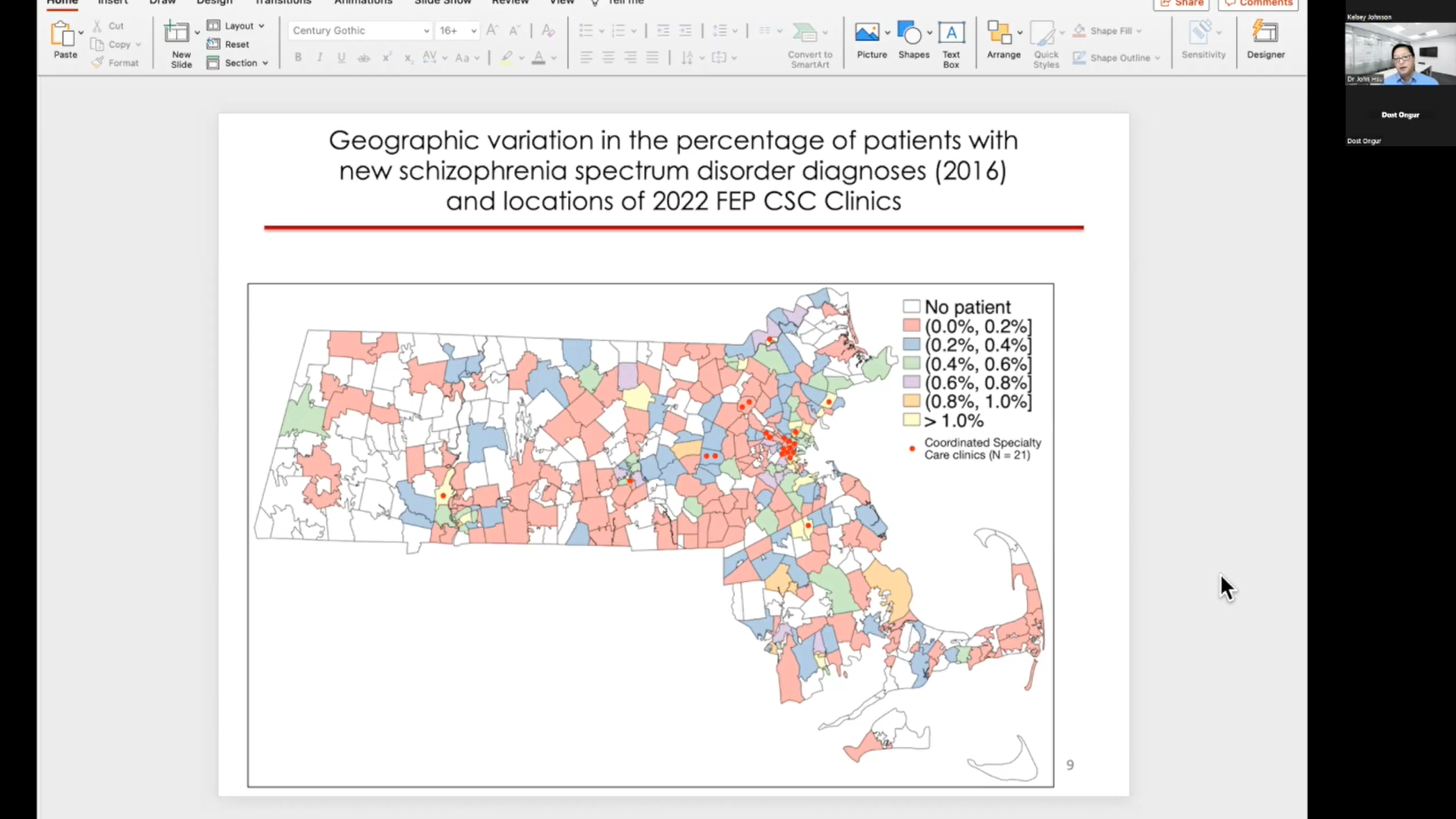Click the Paste clipboard icon

pyautogui.click(x=62, y=34)
